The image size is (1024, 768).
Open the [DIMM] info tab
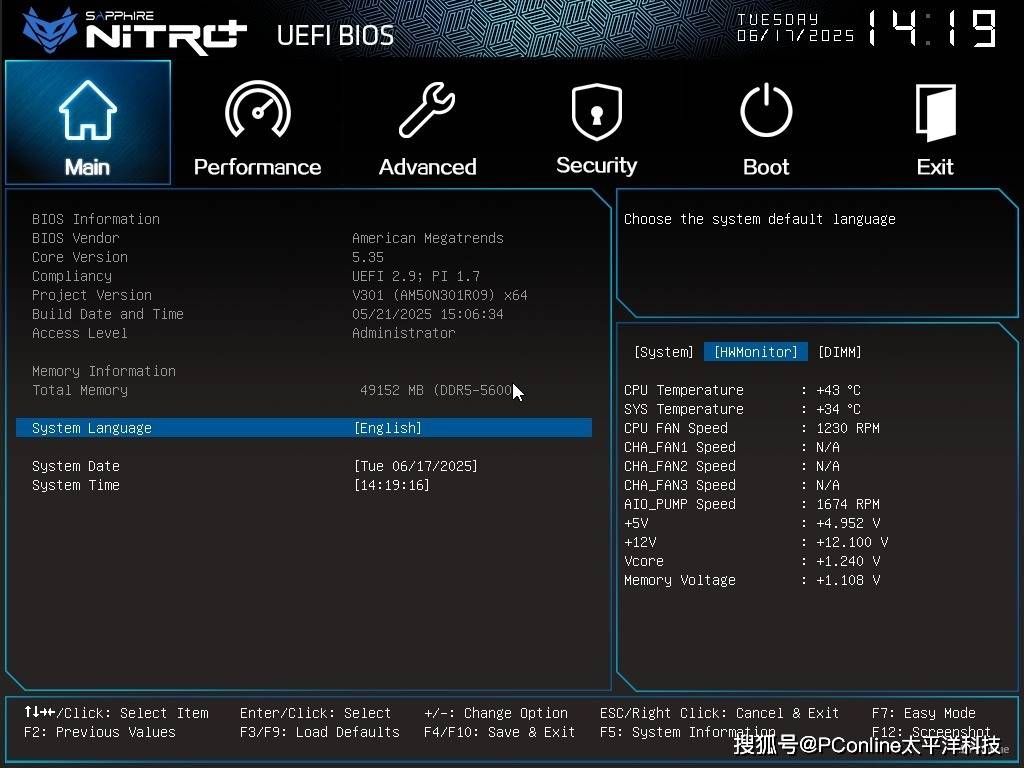click(x=839, y=352)
